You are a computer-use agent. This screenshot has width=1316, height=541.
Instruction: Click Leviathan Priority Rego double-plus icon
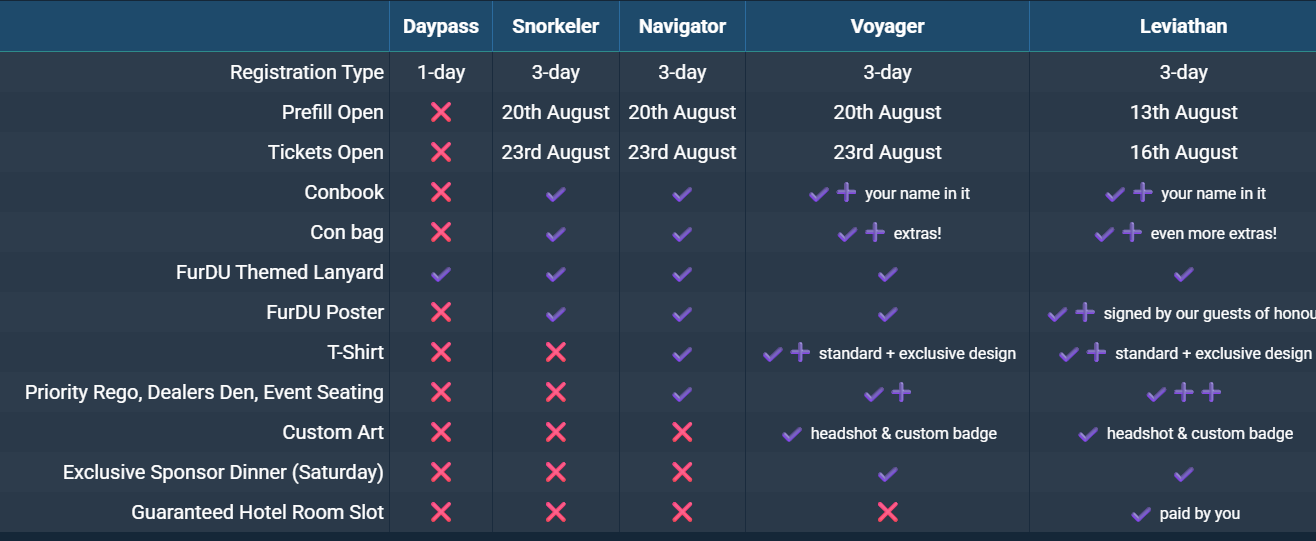click(x=1197, y=392)
